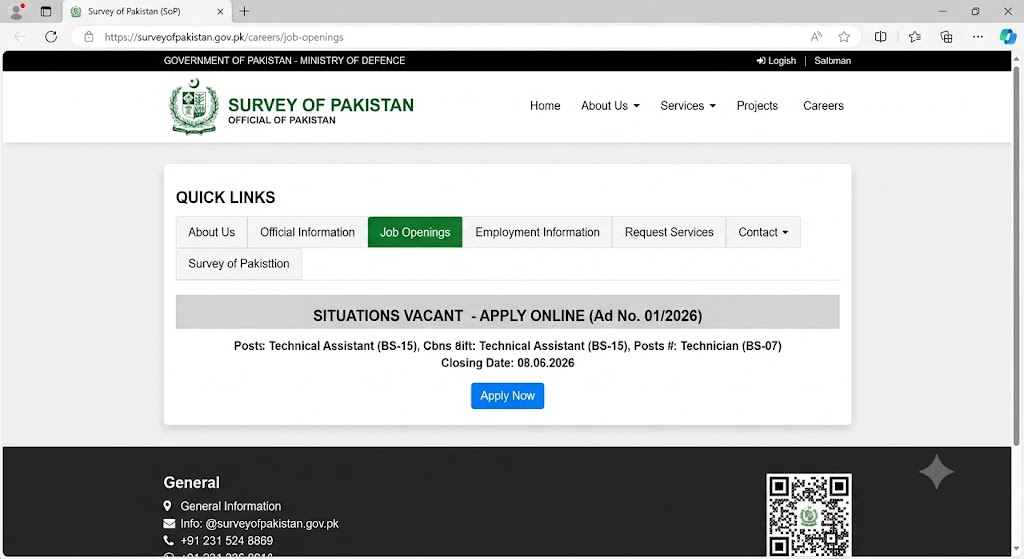The width and height of the screenshot is (1024, 559).
Task: Add page to favorites star icon
Action: [844, 37]
